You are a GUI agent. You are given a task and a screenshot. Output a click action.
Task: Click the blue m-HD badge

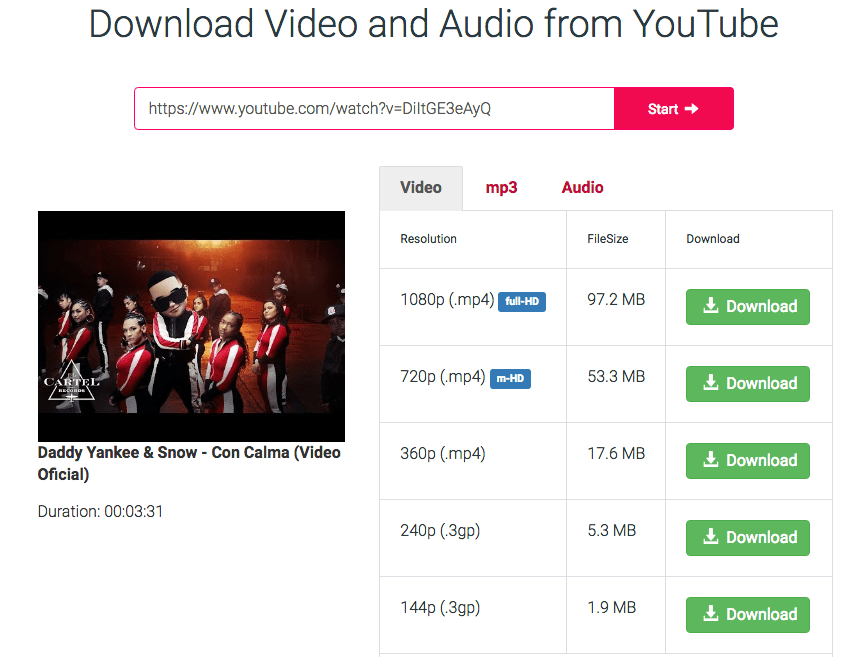click(x=510, y=378)
